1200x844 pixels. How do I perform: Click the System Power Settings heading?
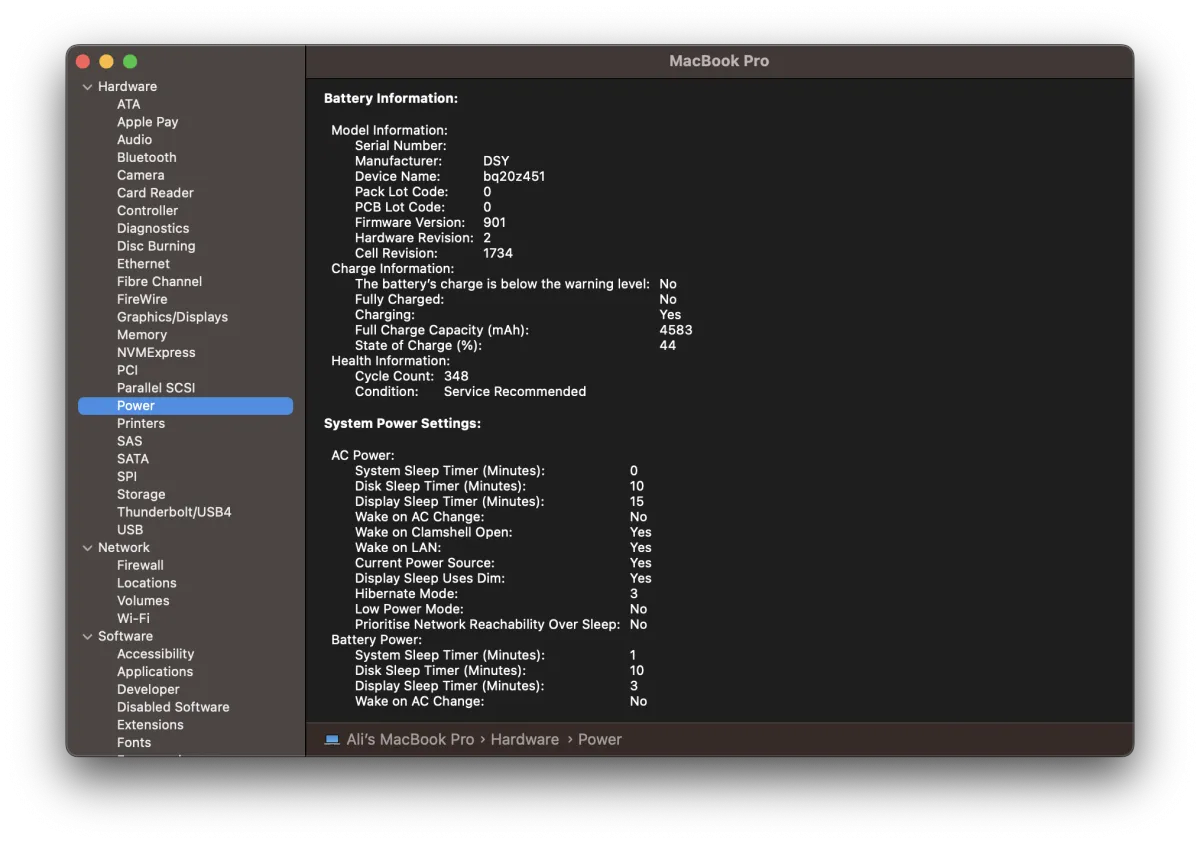pos(402,424)
